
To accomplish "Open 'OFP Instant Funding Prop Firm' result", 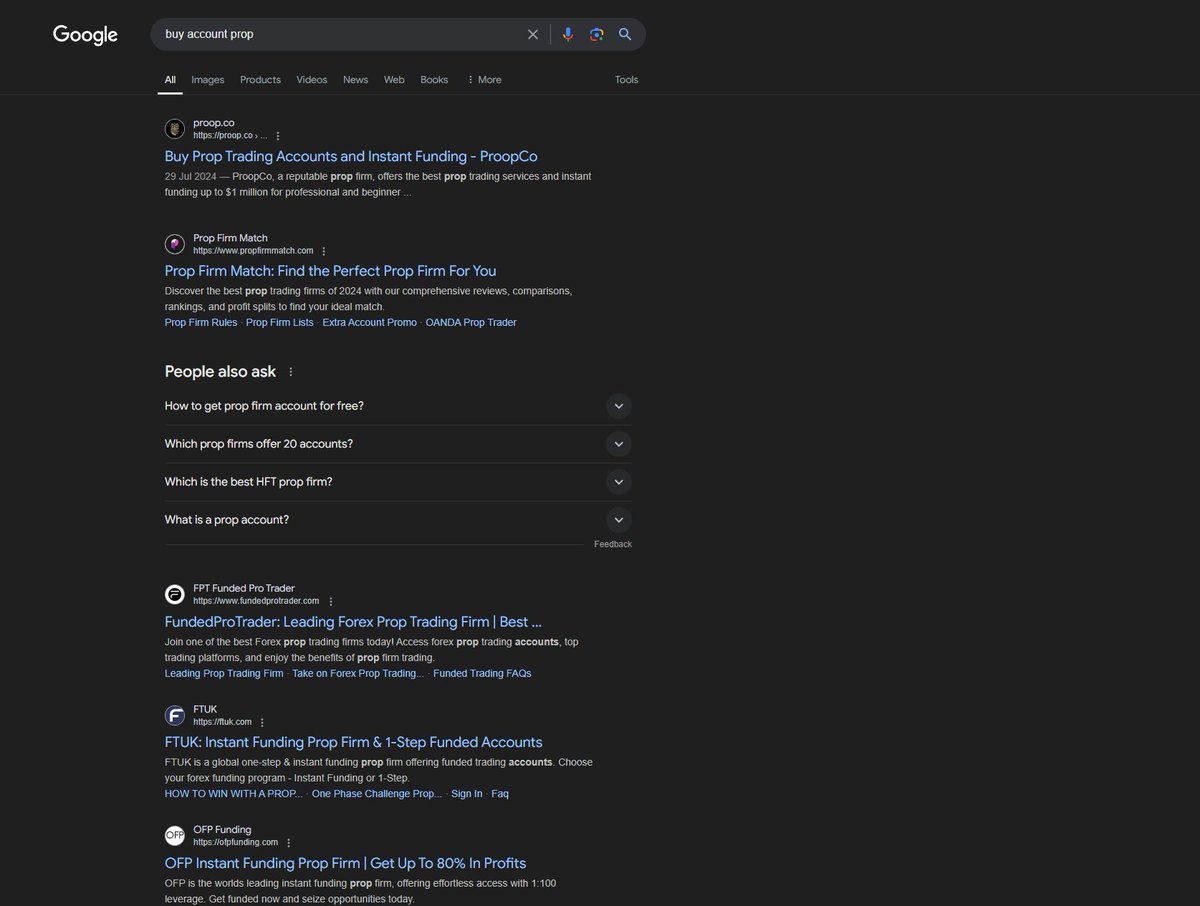I will [345, 863].
